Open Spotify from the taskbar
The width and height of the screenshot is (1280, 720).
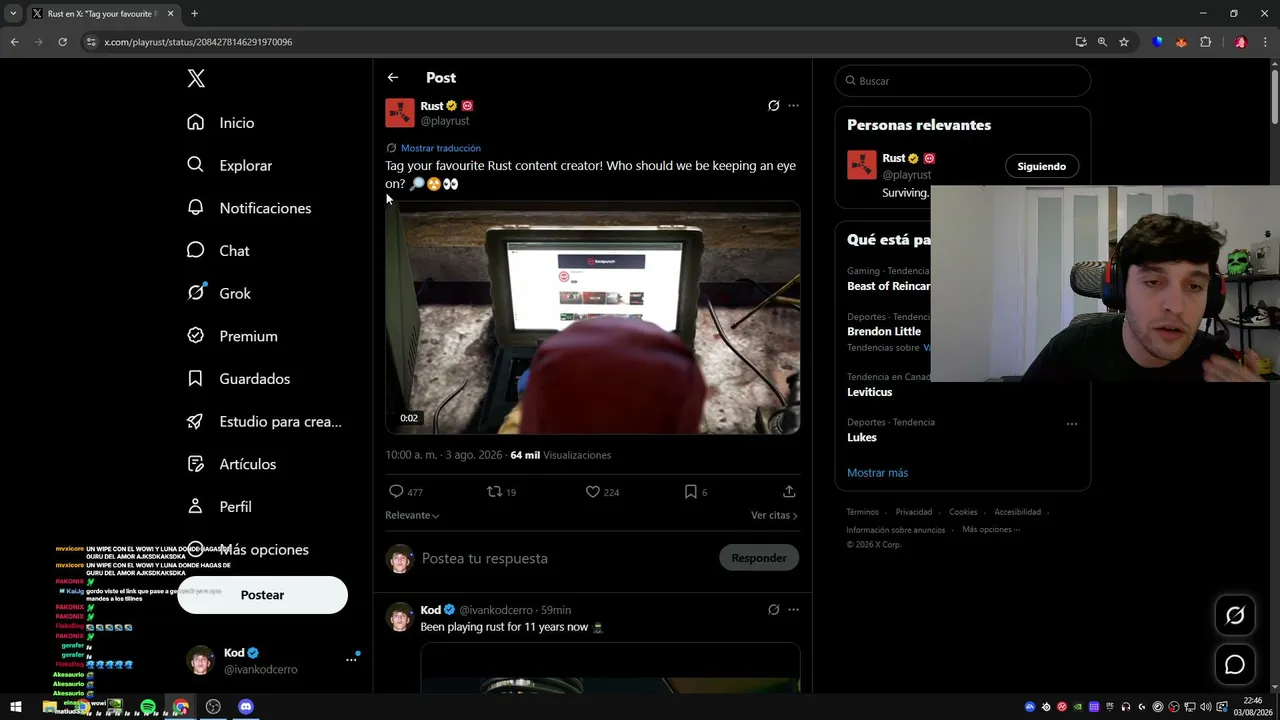point(148,707)
